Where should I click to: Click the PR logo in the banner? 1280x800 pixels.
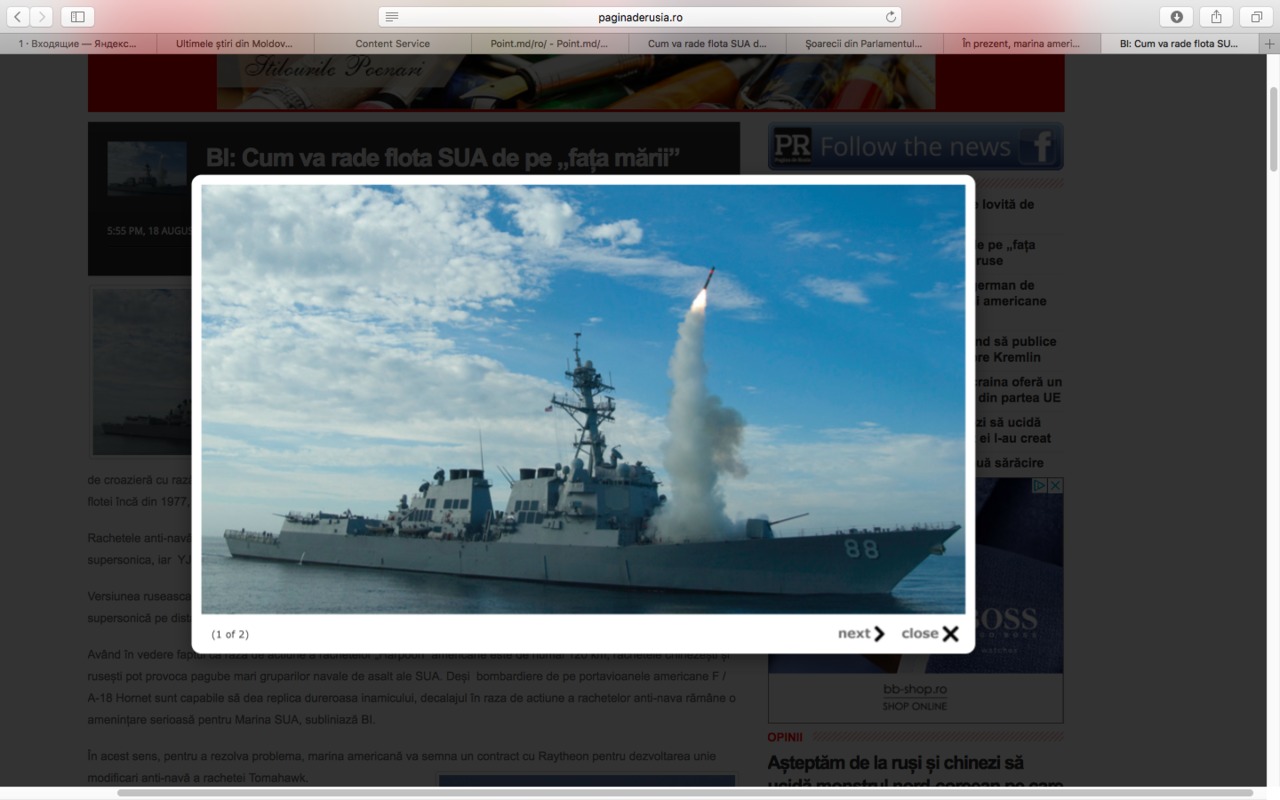(792, 146)
